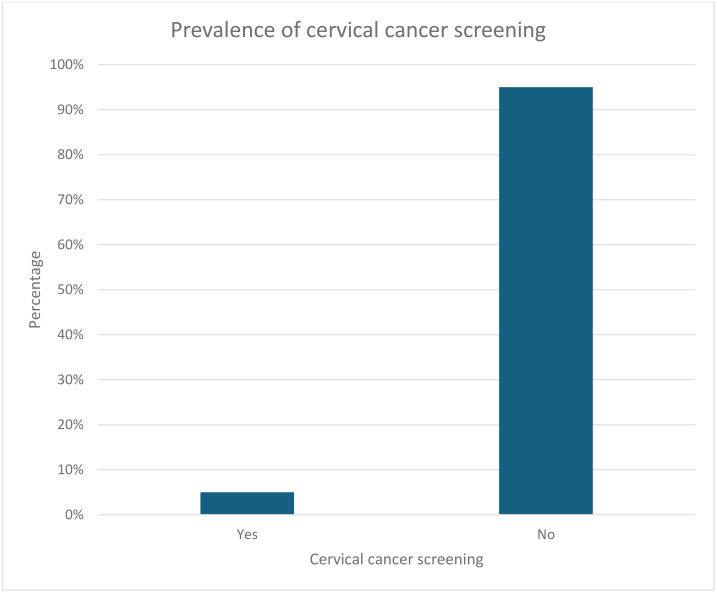Click the chart title 'Prevalence of cervical cancer screening'

tap(358, 31)
